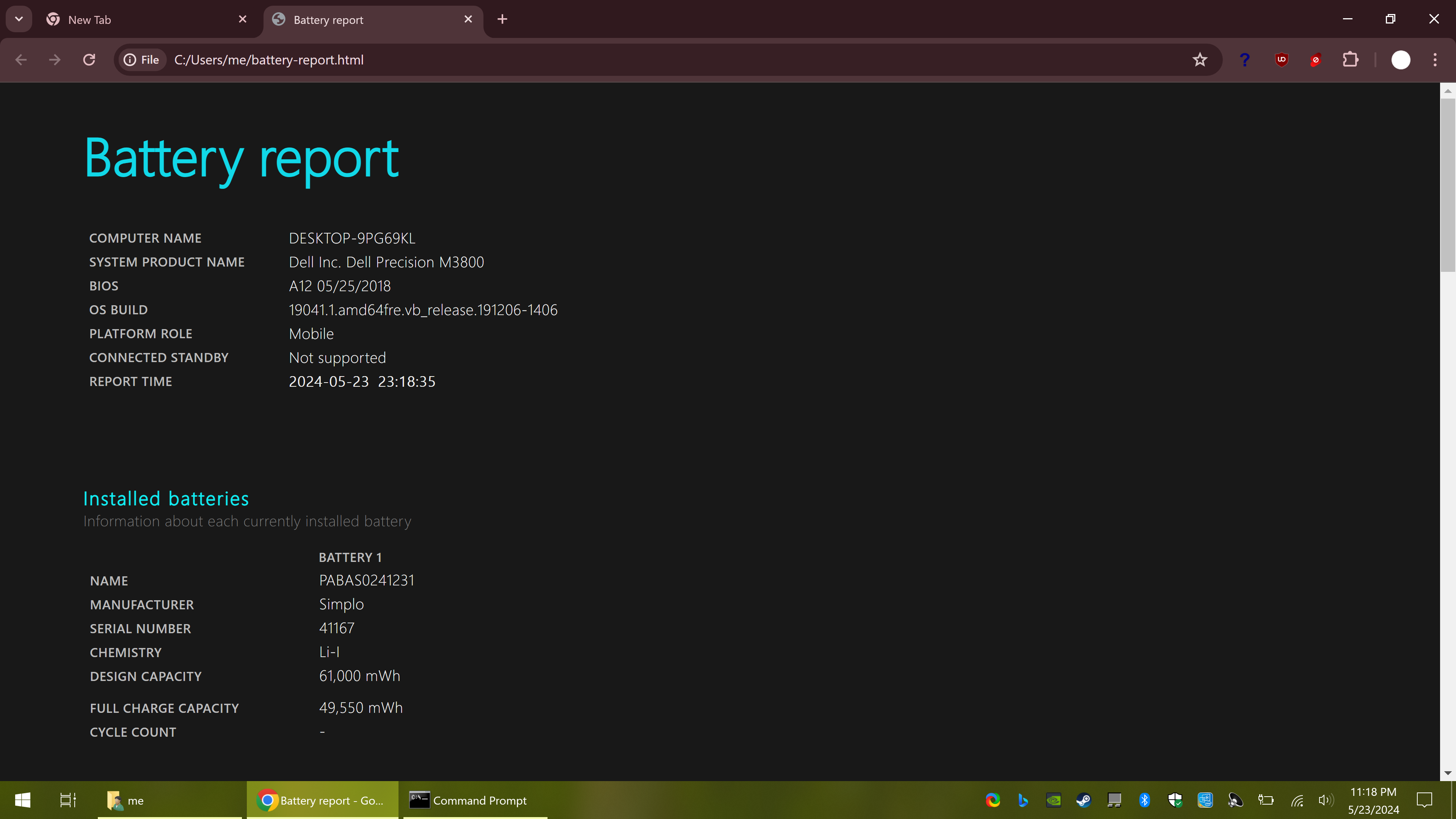Image resolution: width=1456 pixels, height=819 pixels.
Task: Open the uBlock Origin extension icon
Action: coord(1281,60)
